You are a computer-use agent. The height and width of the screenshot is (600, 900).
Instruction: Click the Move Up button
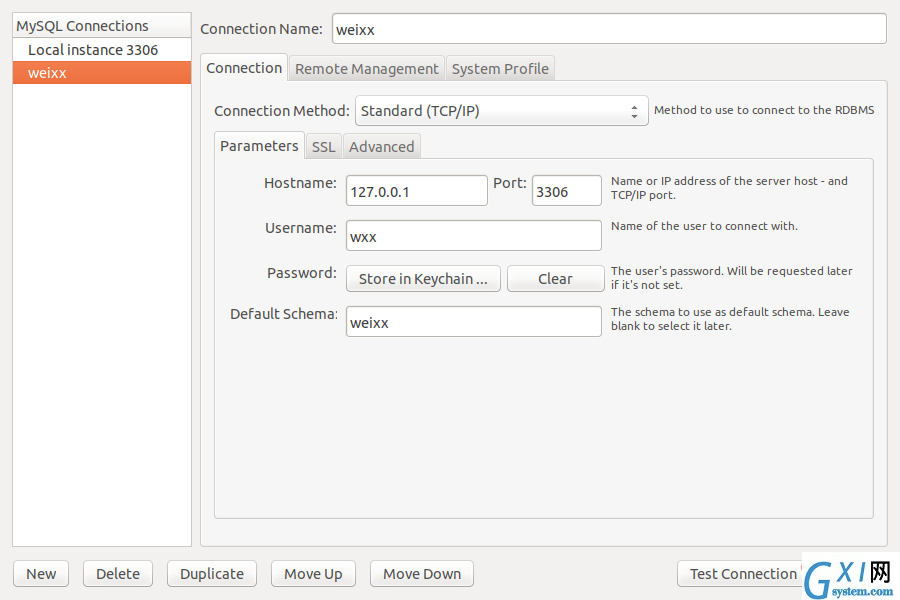[313, 574]
